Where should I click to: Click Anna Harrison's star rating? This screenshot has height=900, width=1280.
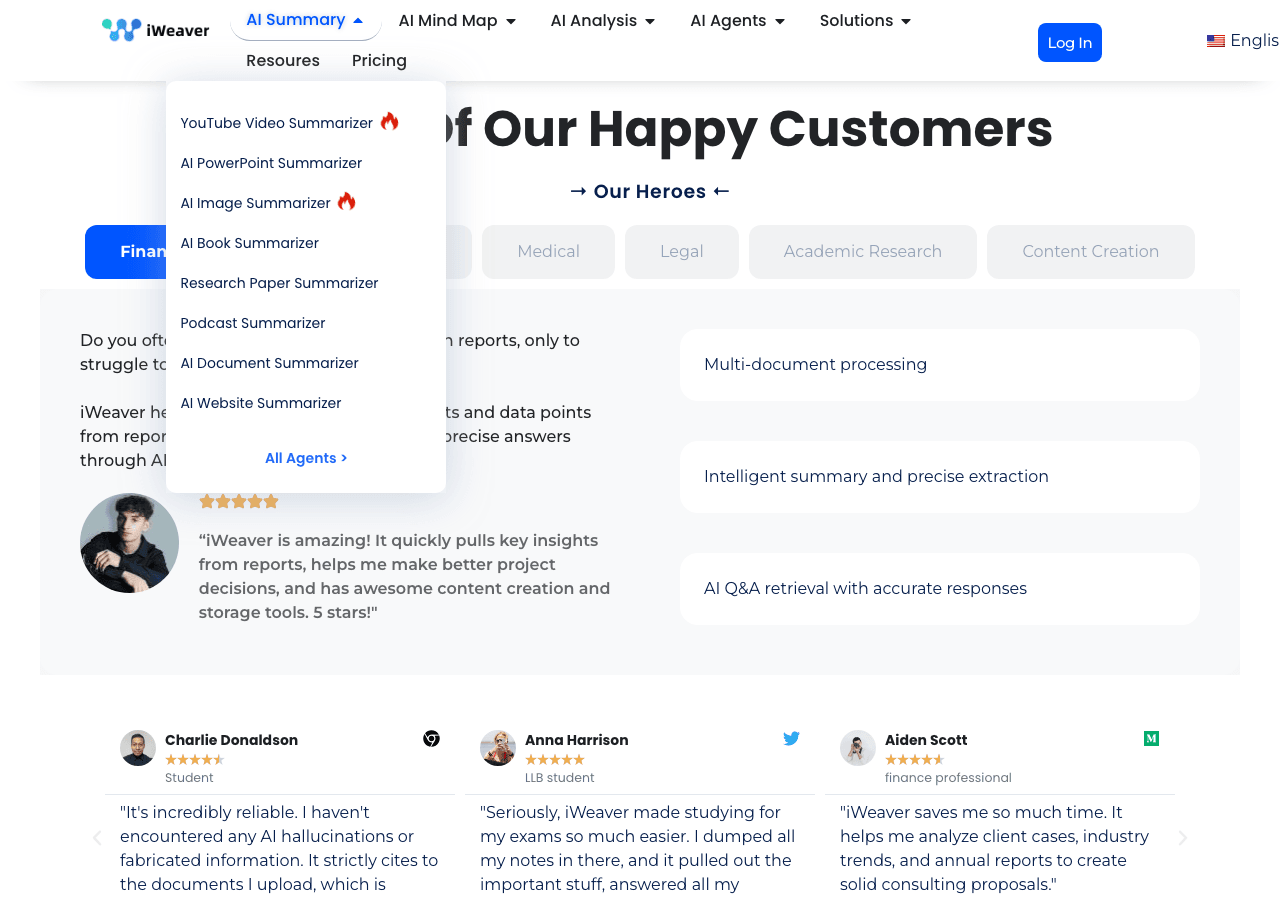(555, 760)
